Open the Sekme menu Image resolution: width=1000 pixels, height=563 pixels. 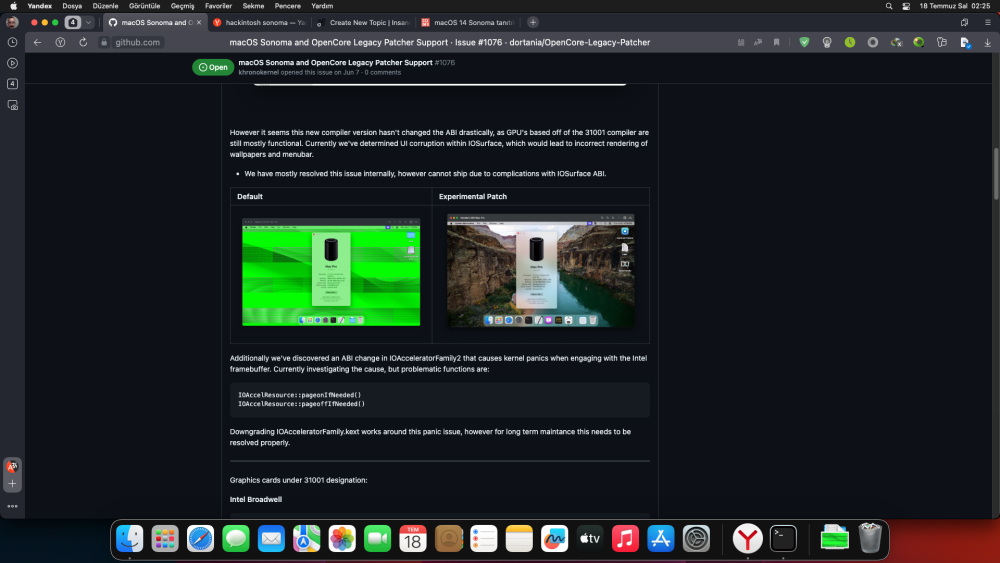[x=253, y=6]
